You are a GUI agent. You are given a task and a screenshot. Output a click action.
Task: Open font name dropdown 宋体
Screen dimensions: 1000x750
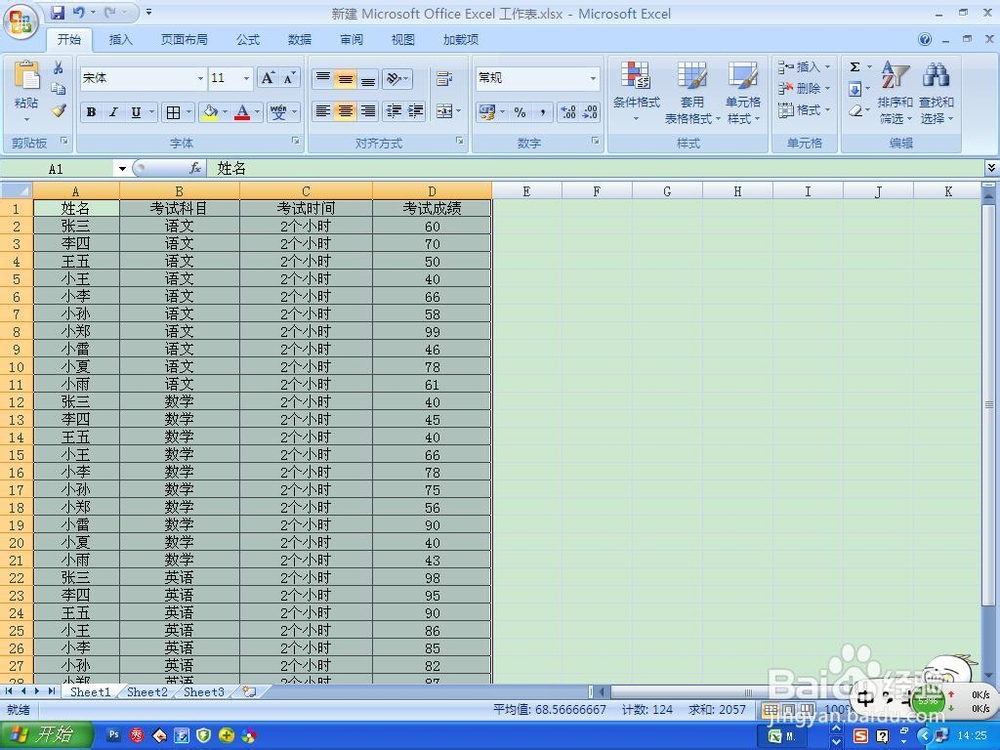tap(200, 78)
